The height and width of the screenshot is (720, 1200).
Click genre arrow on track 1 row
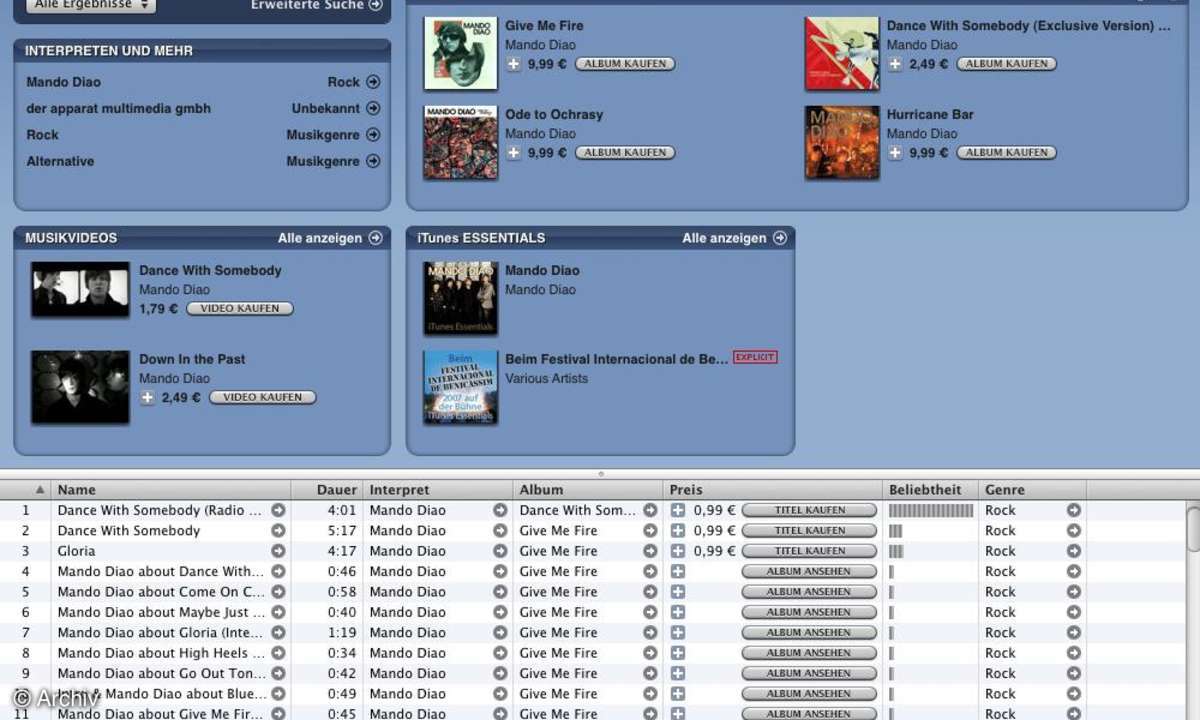1074,510
